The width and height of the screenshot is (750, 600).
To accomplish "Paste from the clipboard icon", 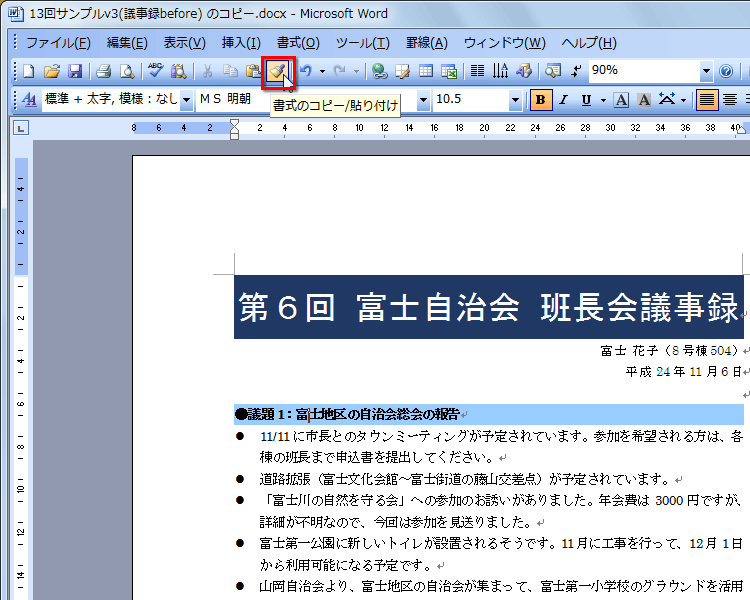I will point(253,72).
